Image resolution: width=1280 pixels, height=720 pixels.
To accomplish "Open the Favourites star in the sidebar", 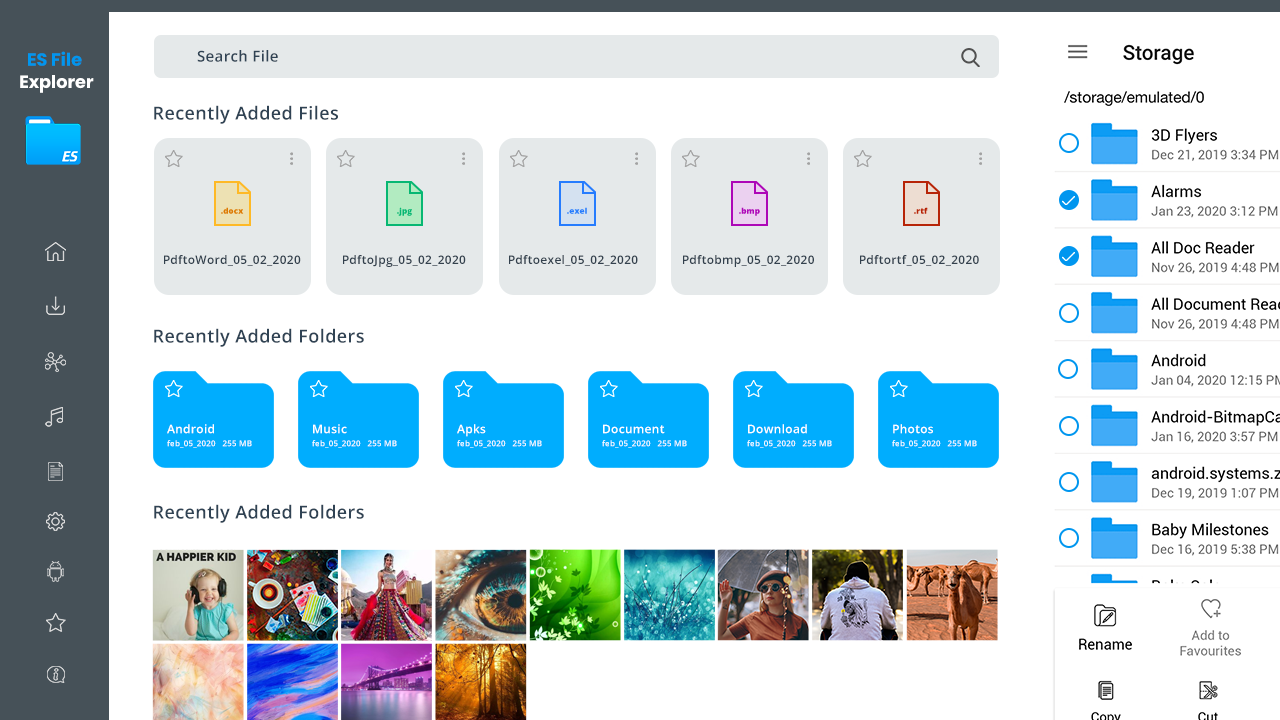I will 55,623.
